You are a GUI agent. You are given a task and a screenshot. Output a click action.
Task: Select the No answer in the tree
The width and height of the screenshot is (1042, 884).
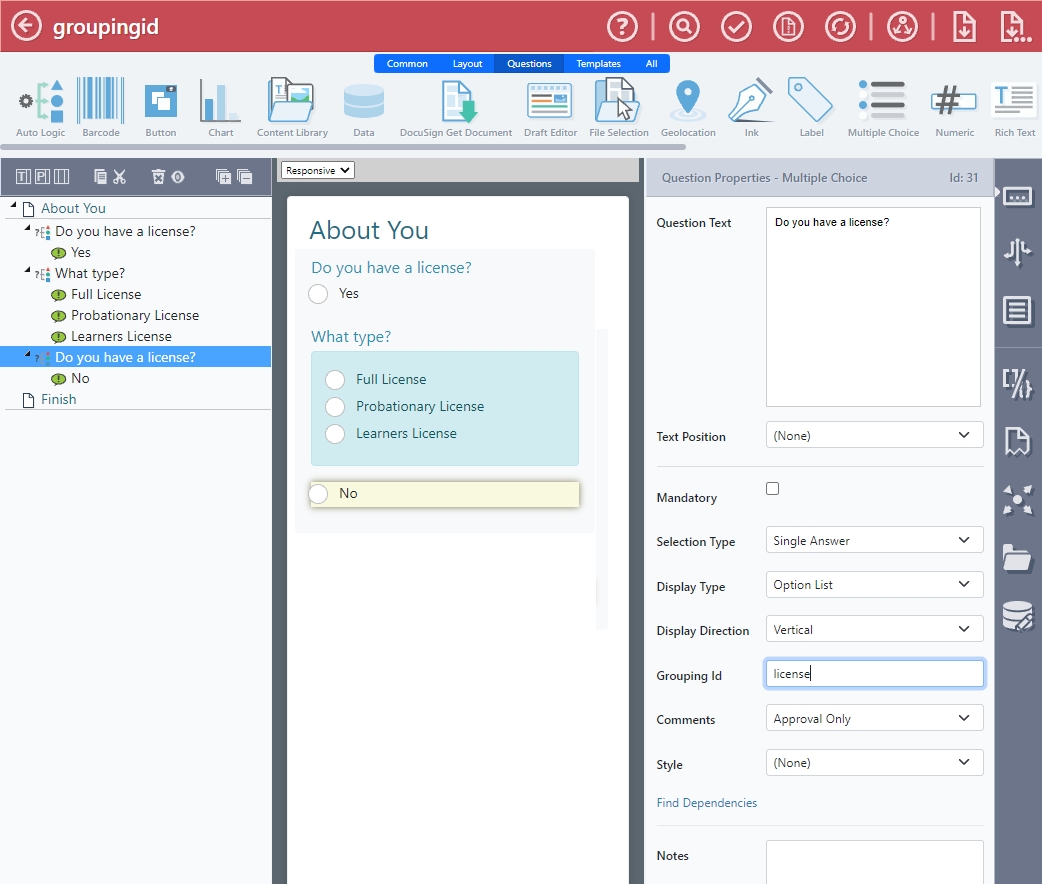pos(80,378)
